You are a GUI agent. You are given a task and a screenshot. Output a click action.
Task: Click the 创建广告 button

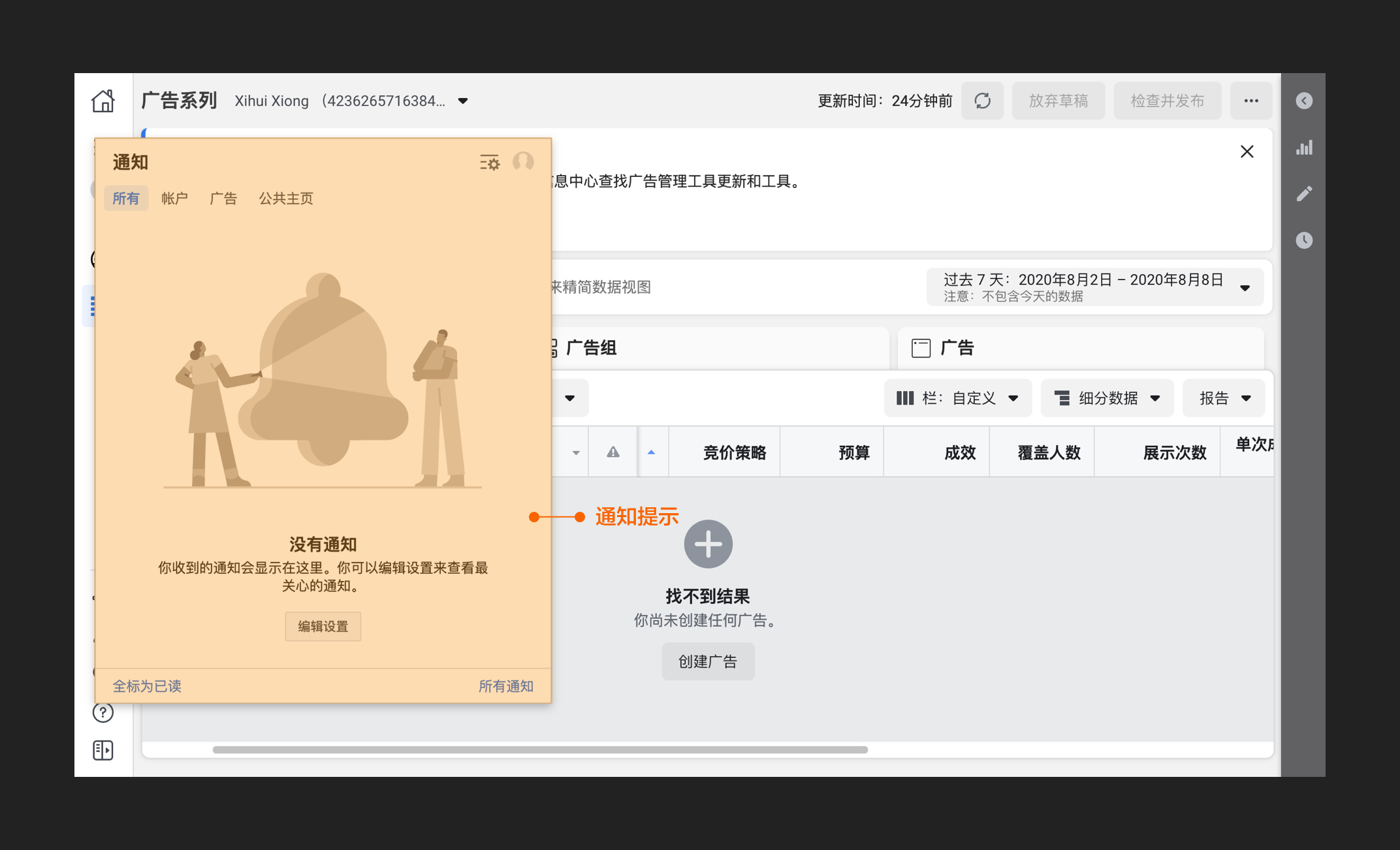708,661
